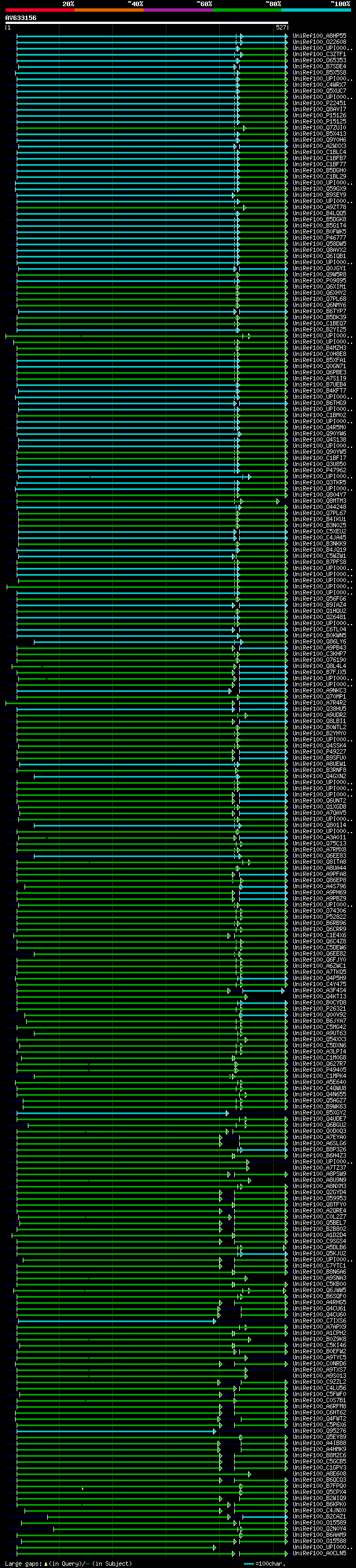The image size is (356, 1568).
Task: Click the orange ~40% identity legend segment
Action: [x=109, y=10]
